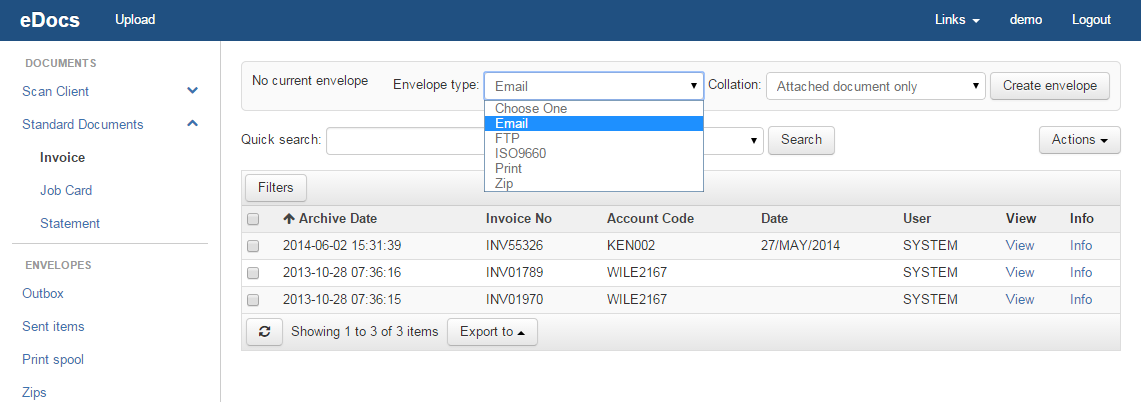Open the Actions dropdown button

(1079, 140)
